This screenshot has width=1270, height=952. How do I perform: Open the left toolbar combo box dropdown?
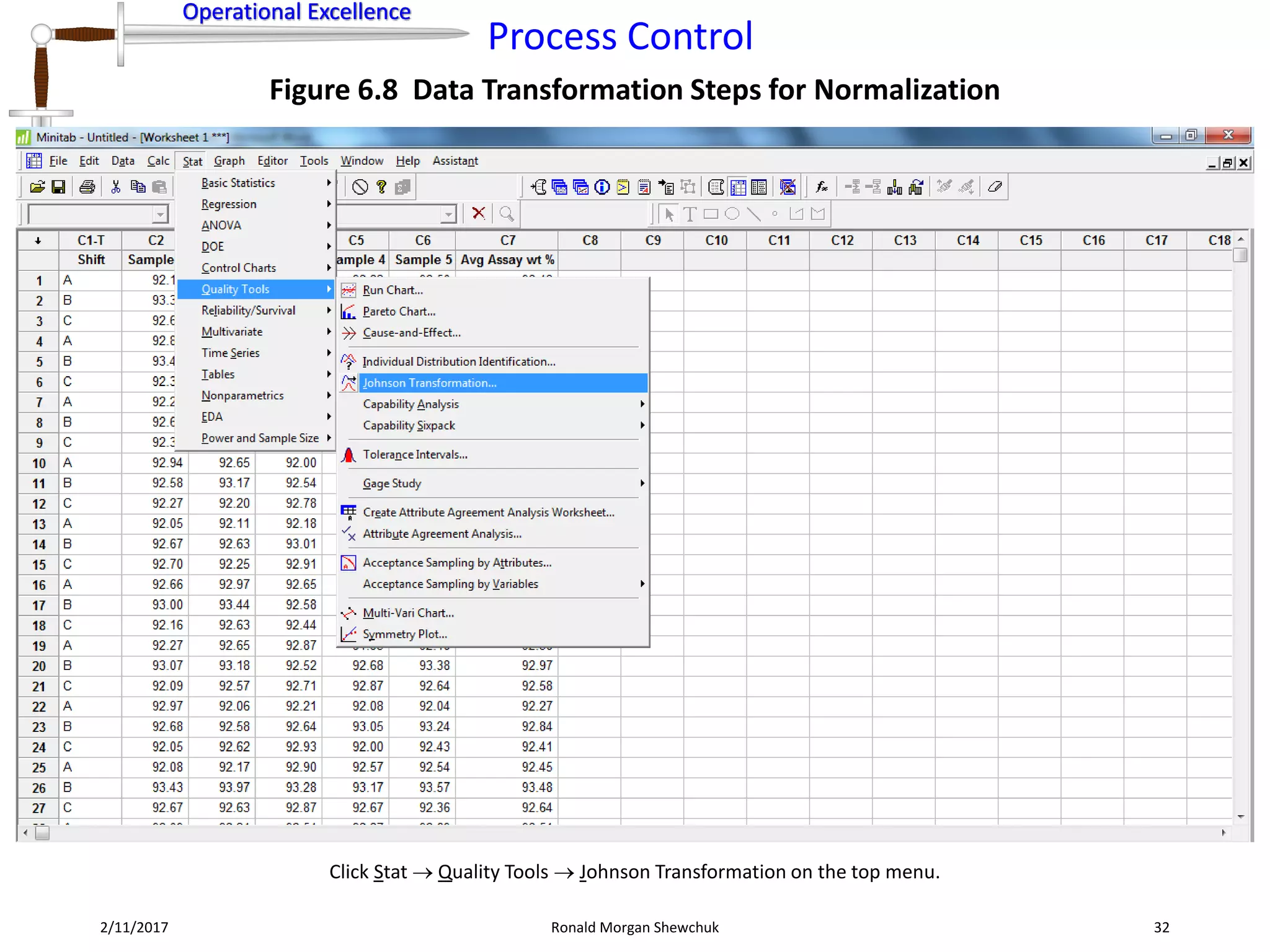click(x=160, y=214)
